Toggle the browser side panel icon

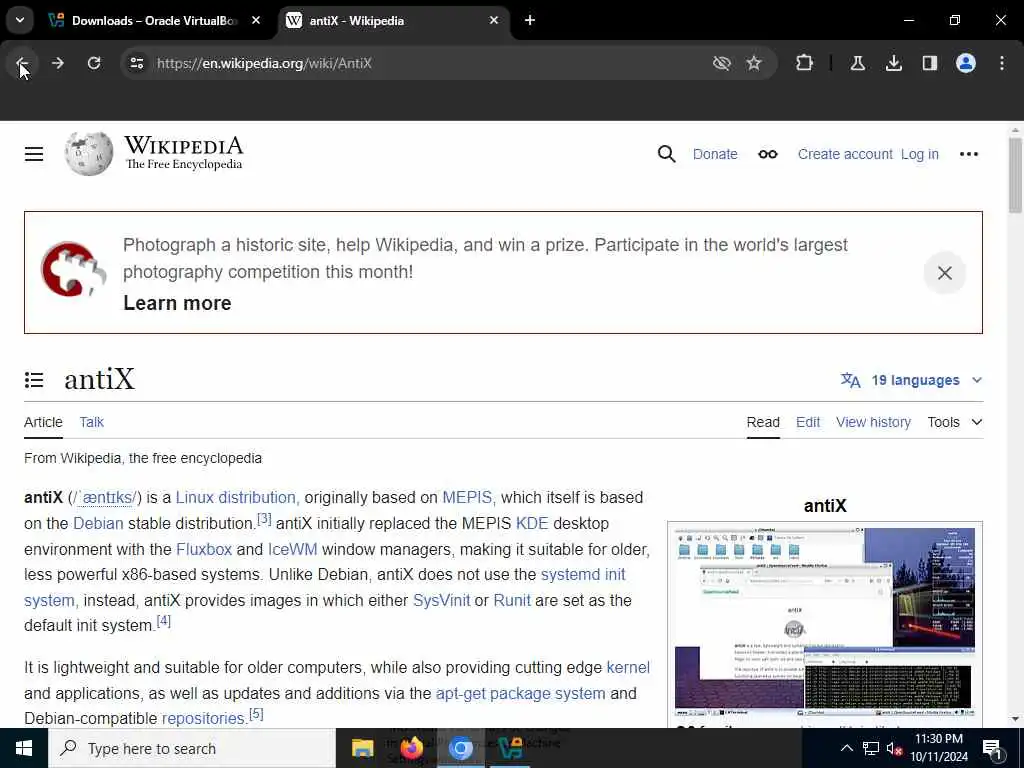(x=929, y=63)
